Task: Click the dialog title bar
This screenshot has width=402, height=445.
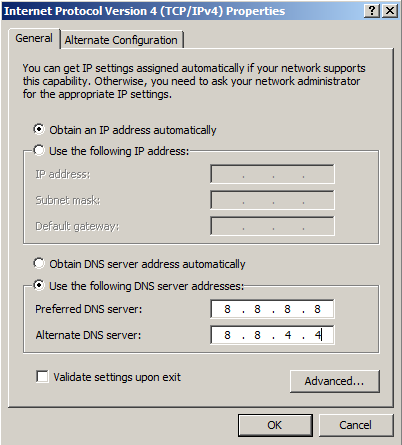Action: pyautogui.click(x=182, y=11)
